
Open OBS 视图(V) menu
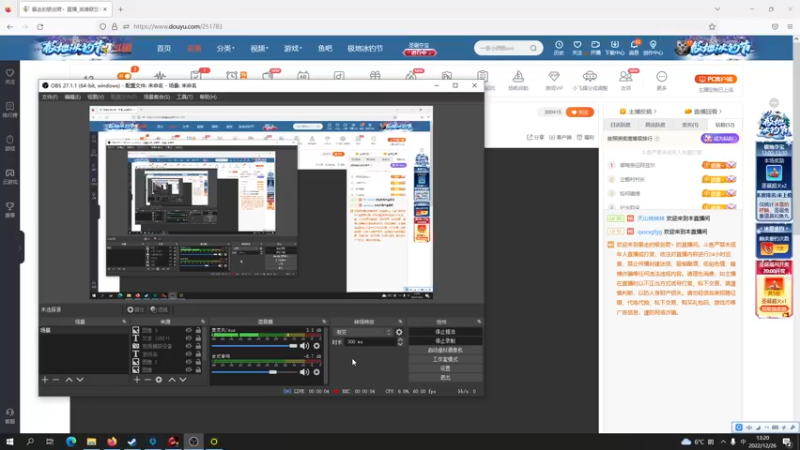click(95, 97)
